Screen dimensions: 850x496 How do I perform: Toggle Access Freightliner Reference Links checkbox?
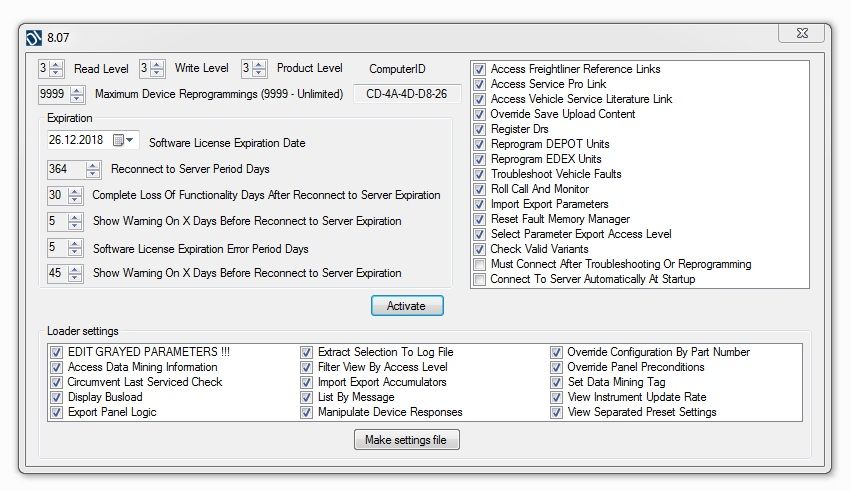480,70
